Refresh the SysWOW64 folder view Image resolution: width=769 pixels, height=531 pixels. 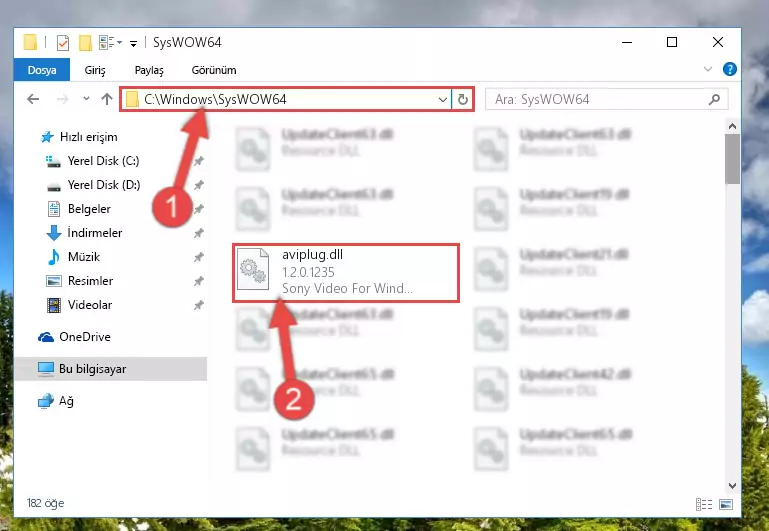pos(462,100)
